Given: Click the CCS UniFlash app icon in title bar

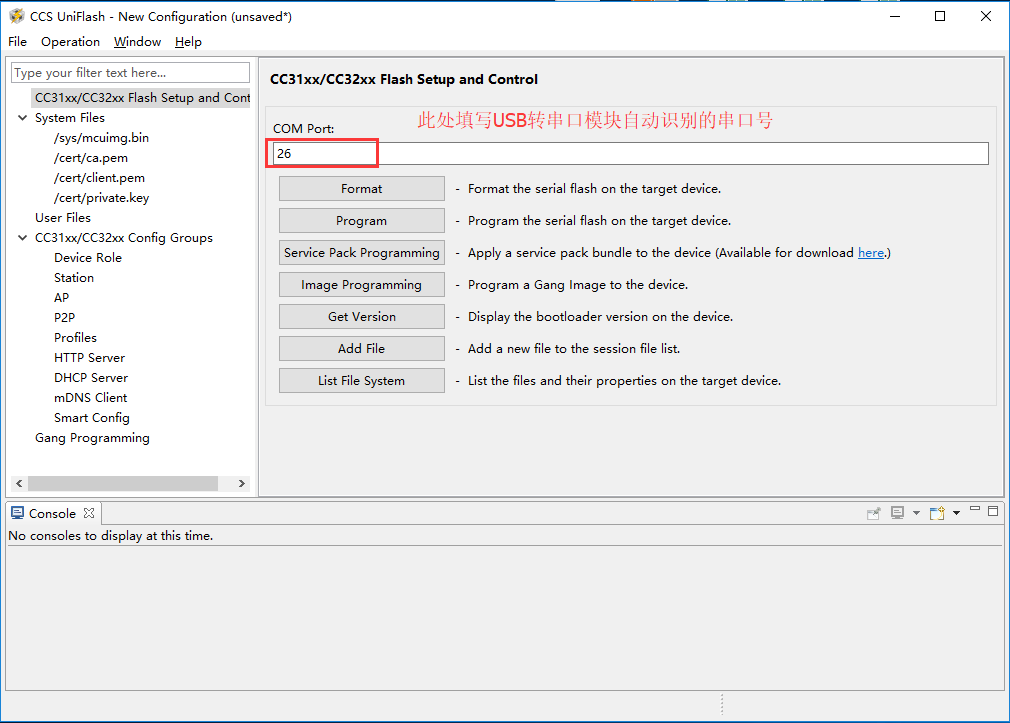Looking at the screenshot, I should (17, 16).
